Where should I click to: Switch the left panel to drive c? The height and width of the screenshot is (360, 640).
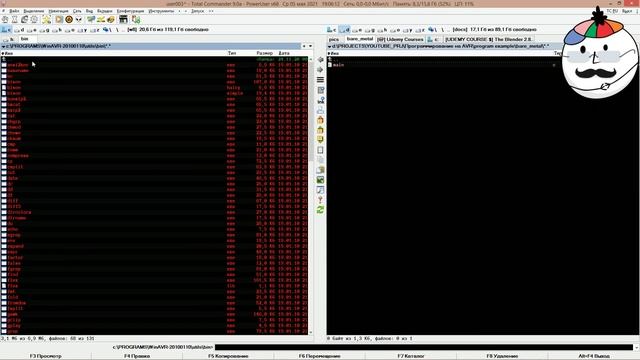click(7, 30)
